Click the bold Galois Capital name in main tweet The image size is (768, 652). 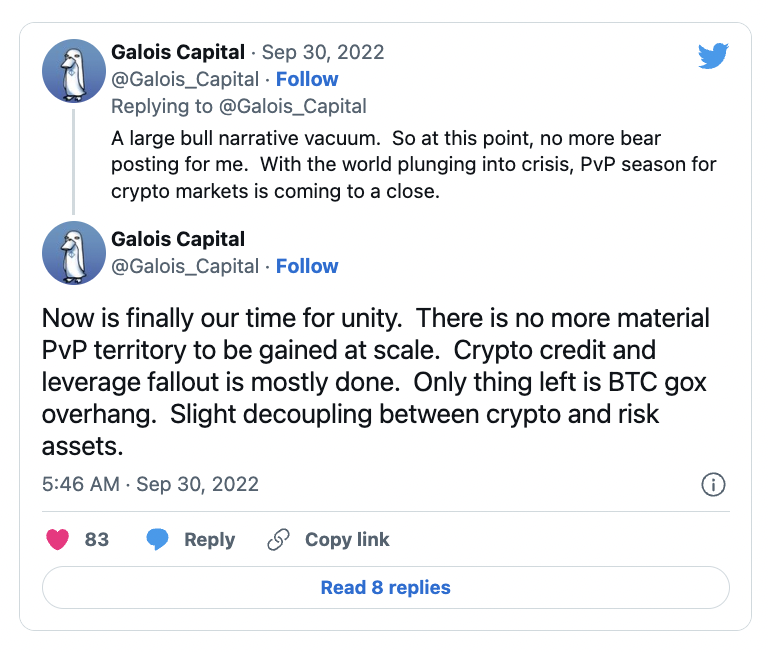(178, 239)
